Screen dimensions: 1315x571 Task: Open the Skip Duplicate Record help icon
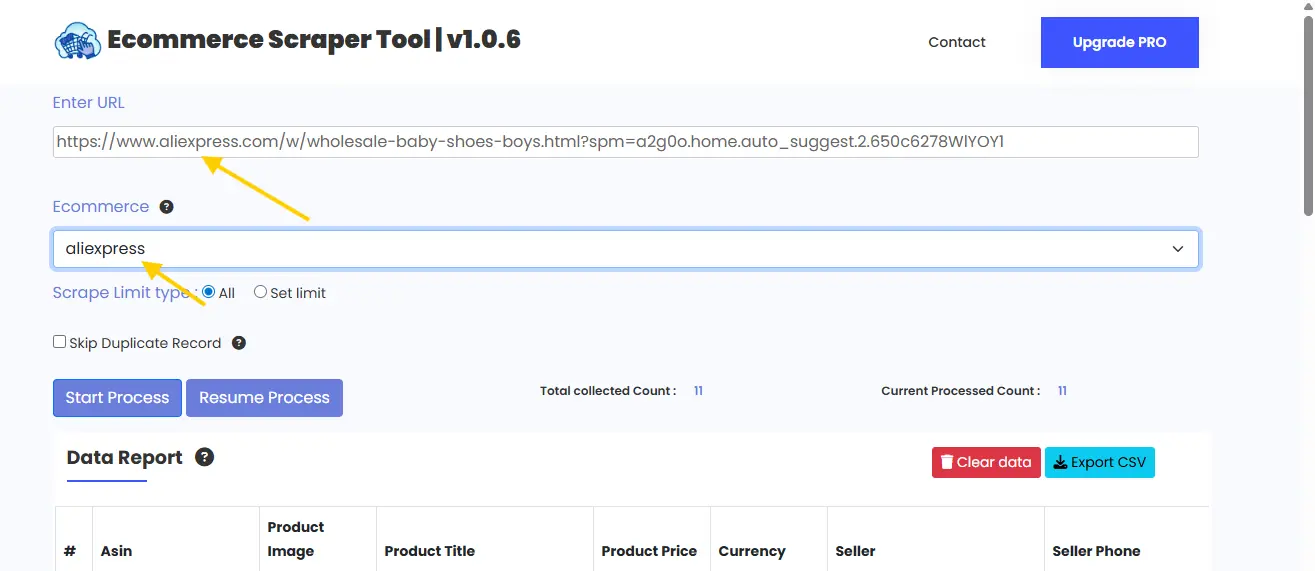coord(239,343)
